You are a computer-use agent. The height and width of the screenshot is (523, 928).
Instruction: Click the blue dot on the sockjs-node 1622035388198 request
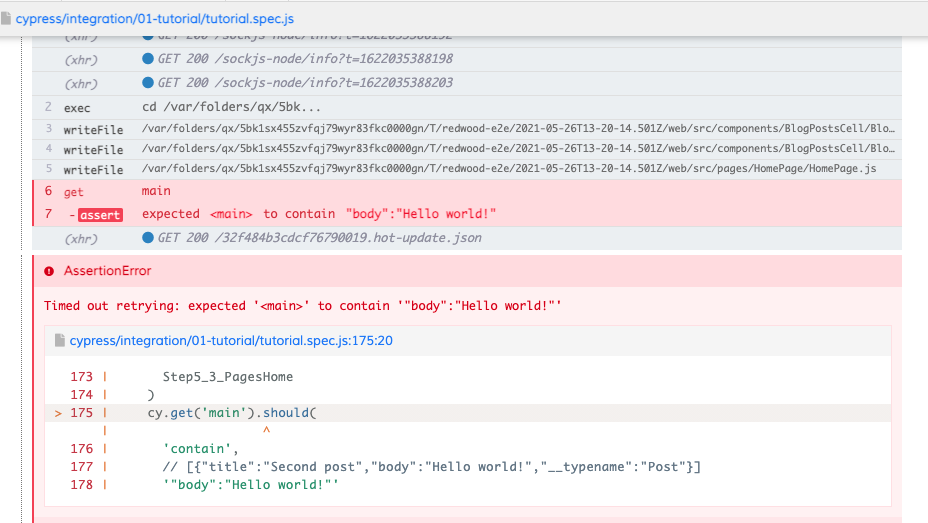tap(148, 59)
